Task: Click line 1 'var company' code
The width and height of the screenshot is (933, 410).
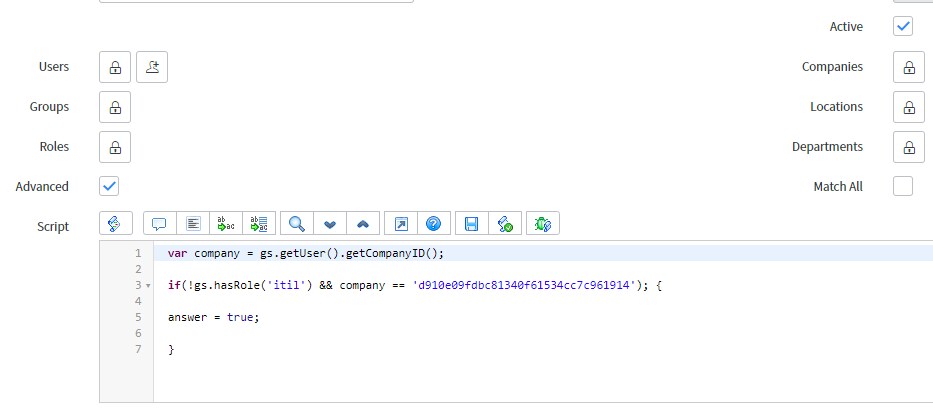Action: (x=306, y=253)
